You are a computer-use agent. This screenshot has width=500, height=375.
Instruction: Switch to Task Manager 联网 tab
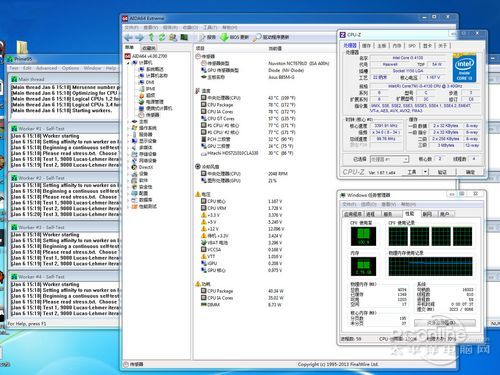click(427, 214)
